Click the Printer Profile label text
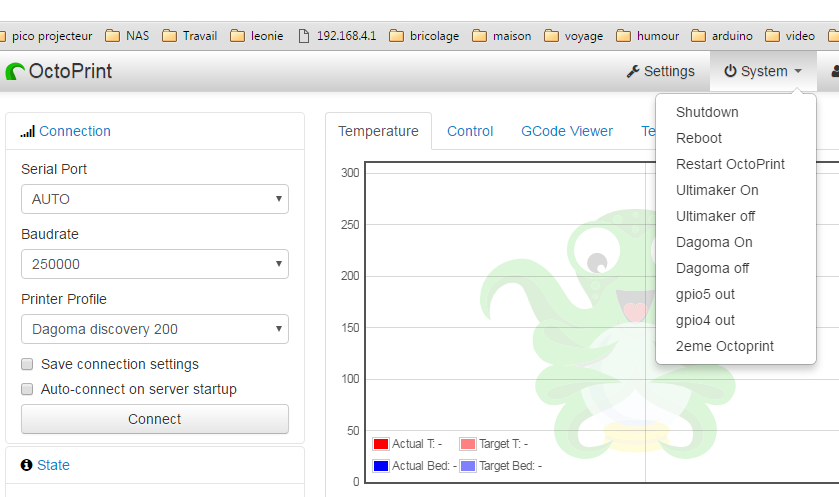 point(64,299)
